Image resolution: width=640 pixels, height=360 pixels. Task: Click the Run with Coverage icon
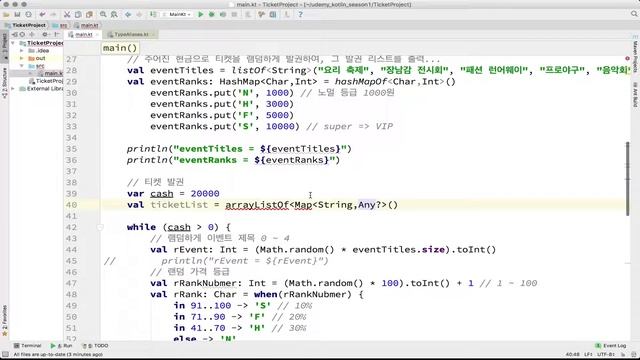coord(223,14)
